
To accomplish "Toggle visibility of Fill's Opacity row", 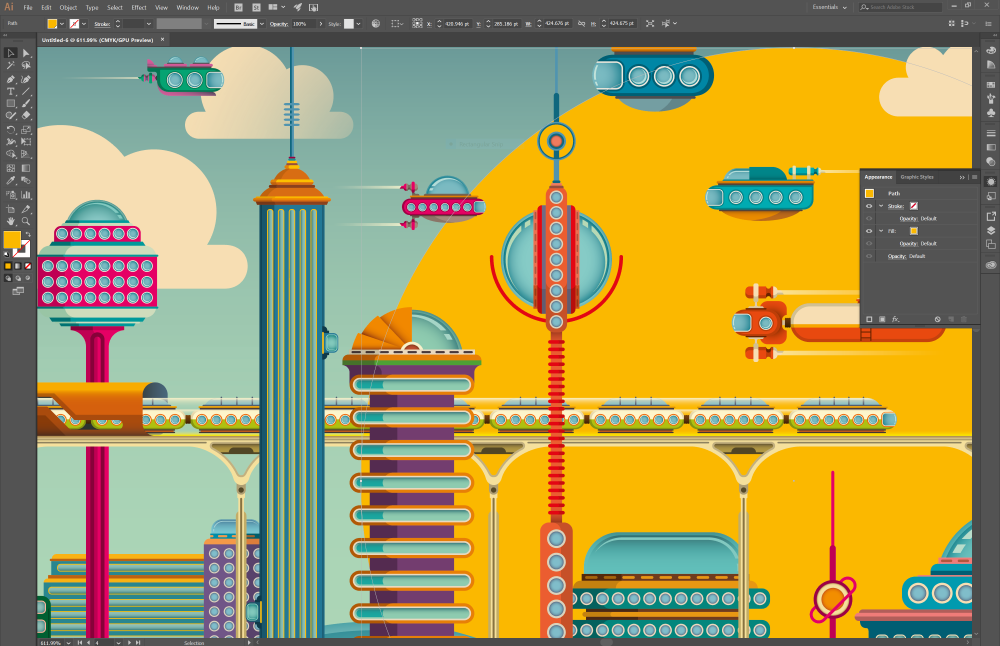I will (x=869, y=244).
